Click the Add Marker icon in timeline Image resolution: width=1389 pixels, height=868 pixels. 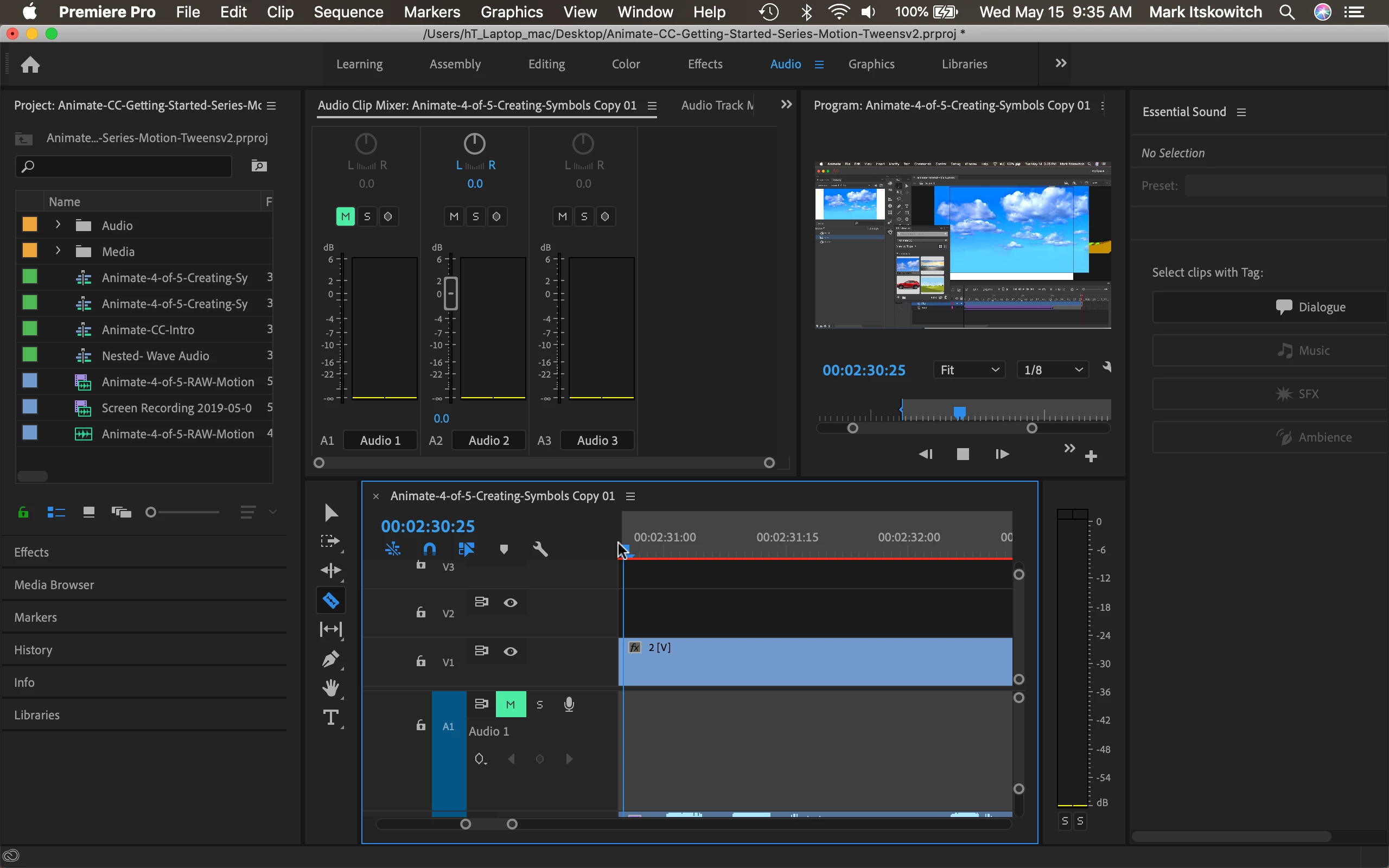(x=504, y=550)
